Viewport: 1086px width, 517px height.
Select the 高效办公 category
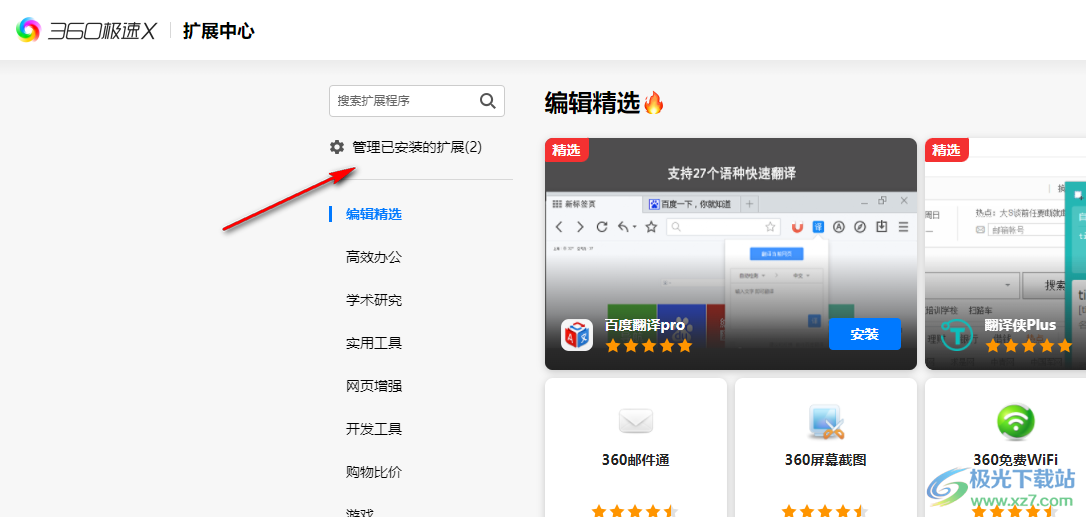(374, 257)
